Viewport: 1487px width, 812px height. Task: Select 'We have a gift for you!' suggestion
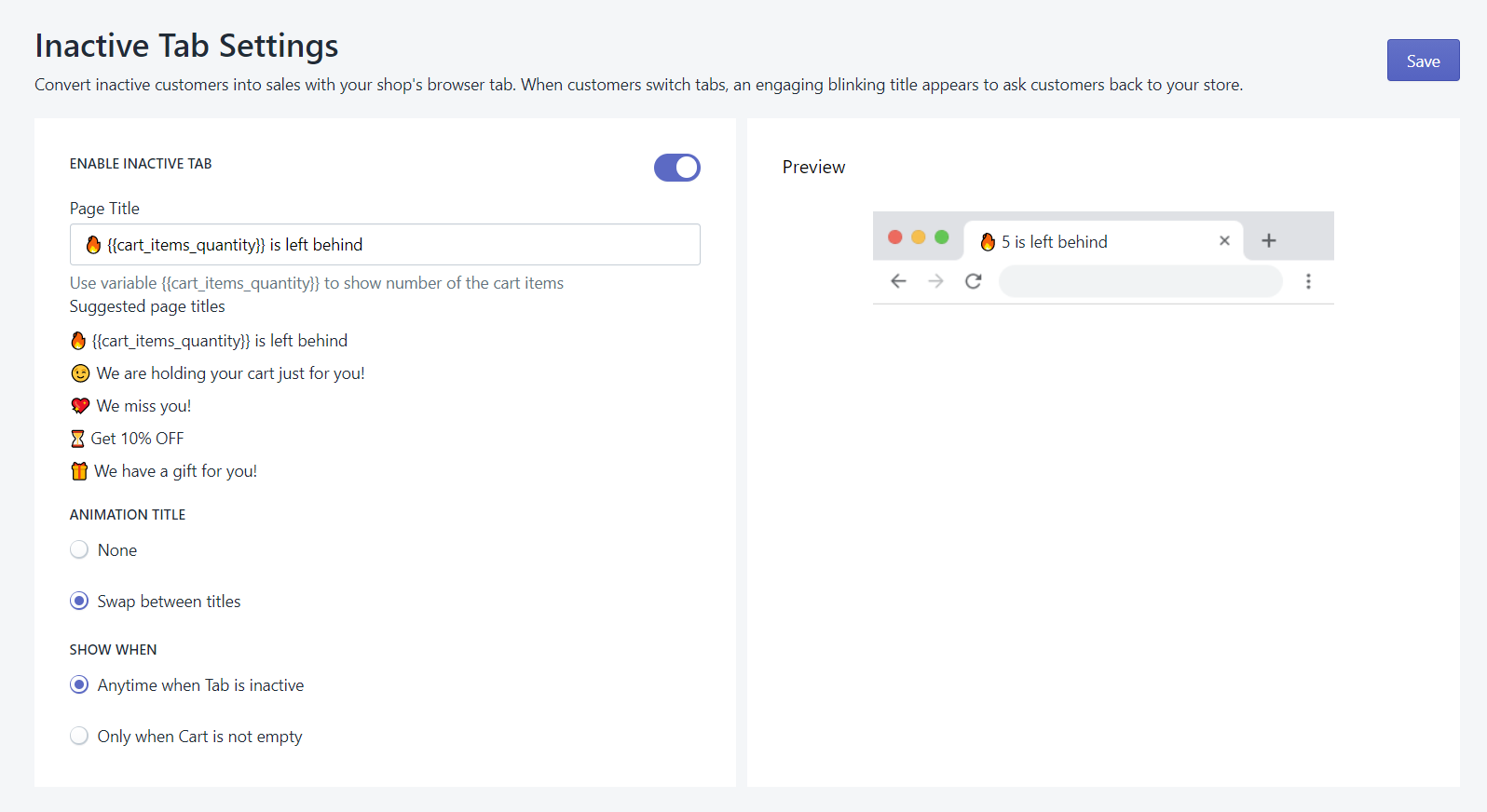pos(175,471)
